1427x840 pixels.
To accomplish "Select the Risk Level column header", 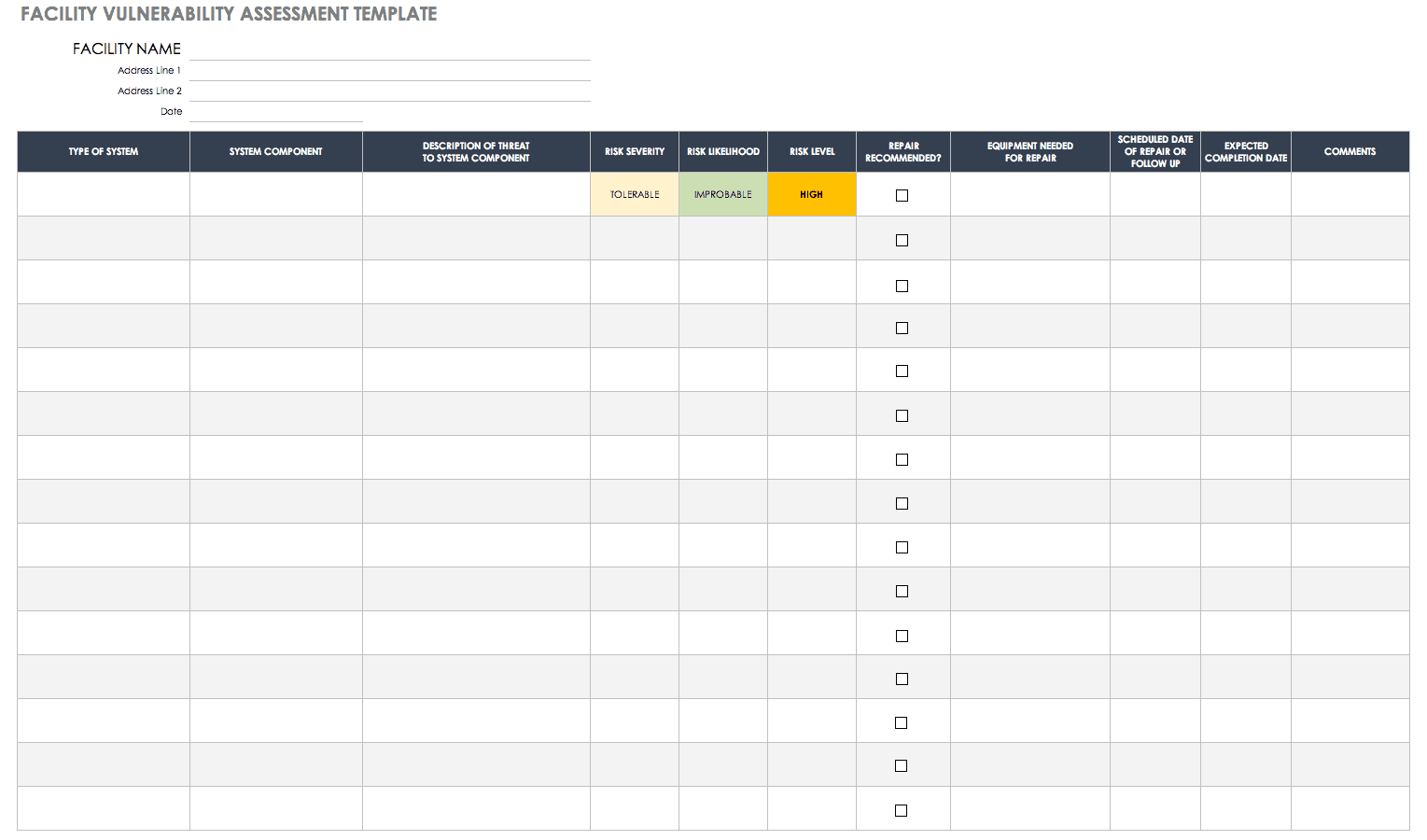I will pyautogui.click(x=811, y=151).
